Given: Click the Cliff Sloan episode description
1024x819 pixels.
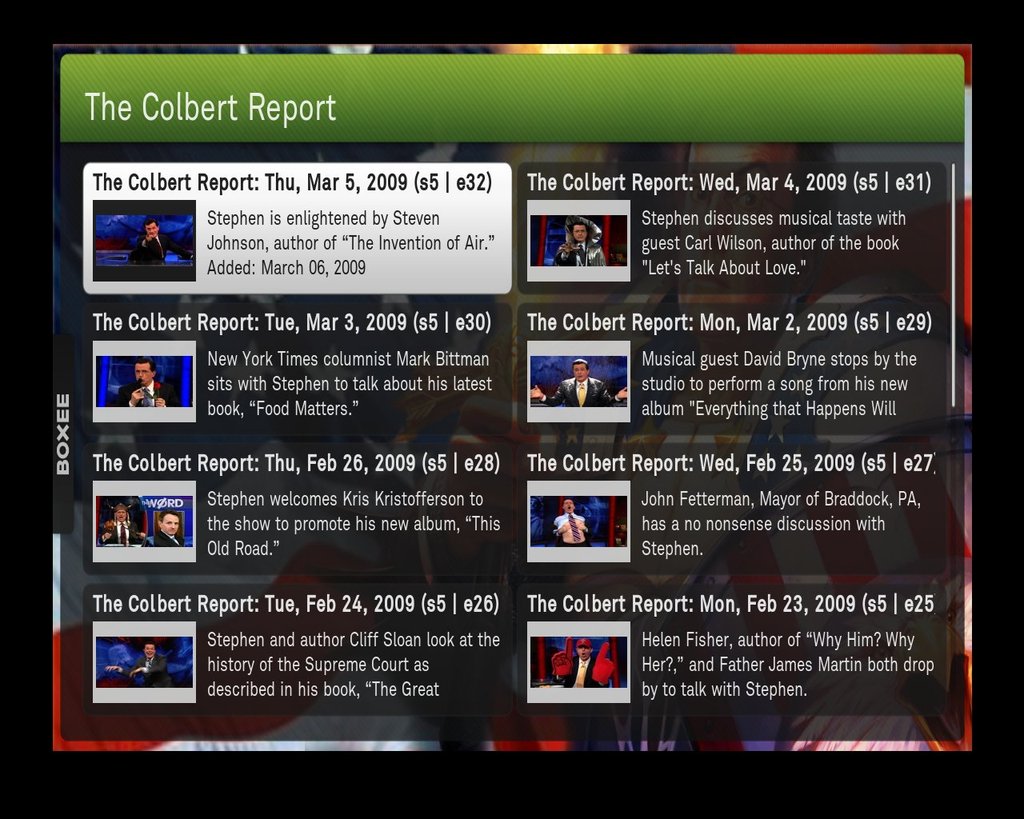Looking at the screenshot, I should point(353,665).
